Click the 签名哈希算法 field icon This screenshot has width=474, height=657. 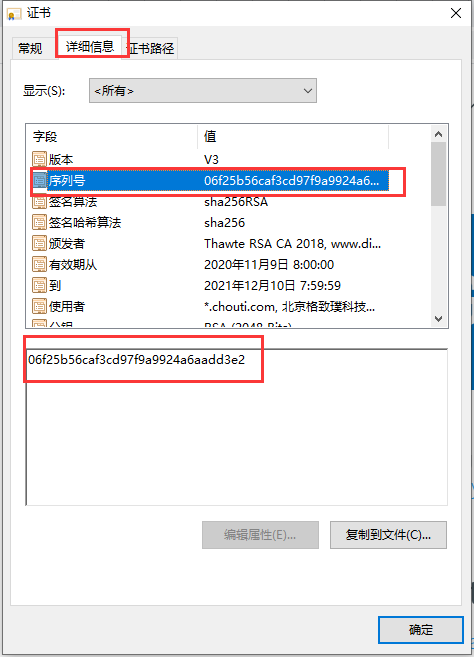pyautogui.click(x=39, y=222)
